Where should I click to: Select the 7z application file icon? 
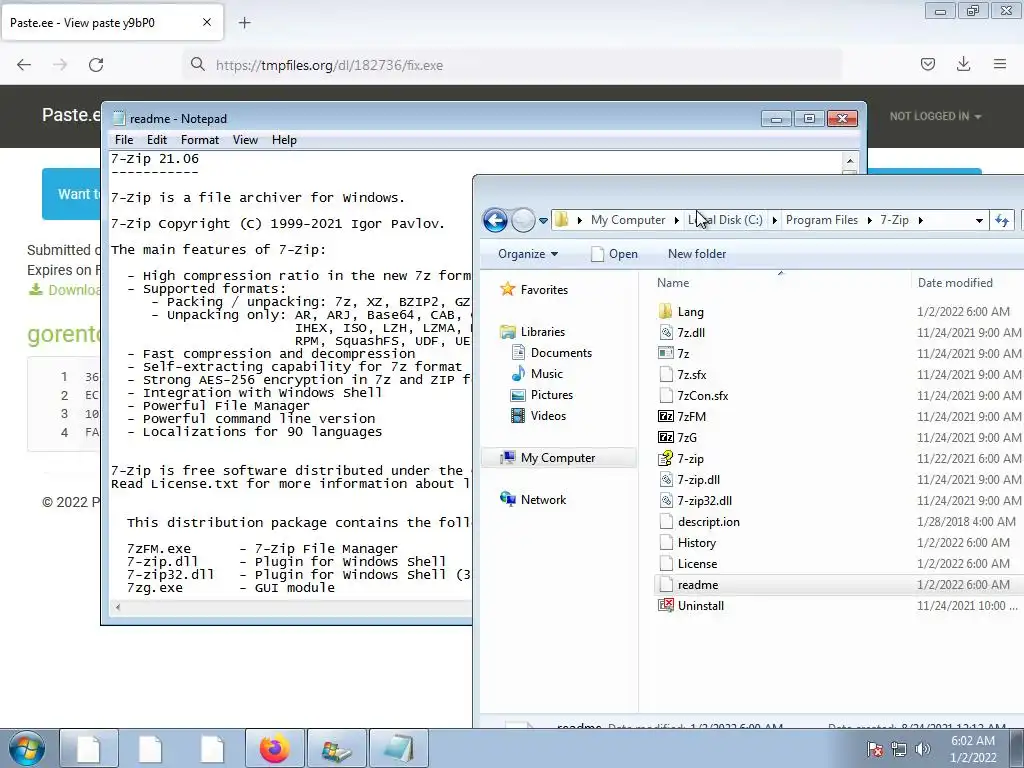(x=665, y=353)
